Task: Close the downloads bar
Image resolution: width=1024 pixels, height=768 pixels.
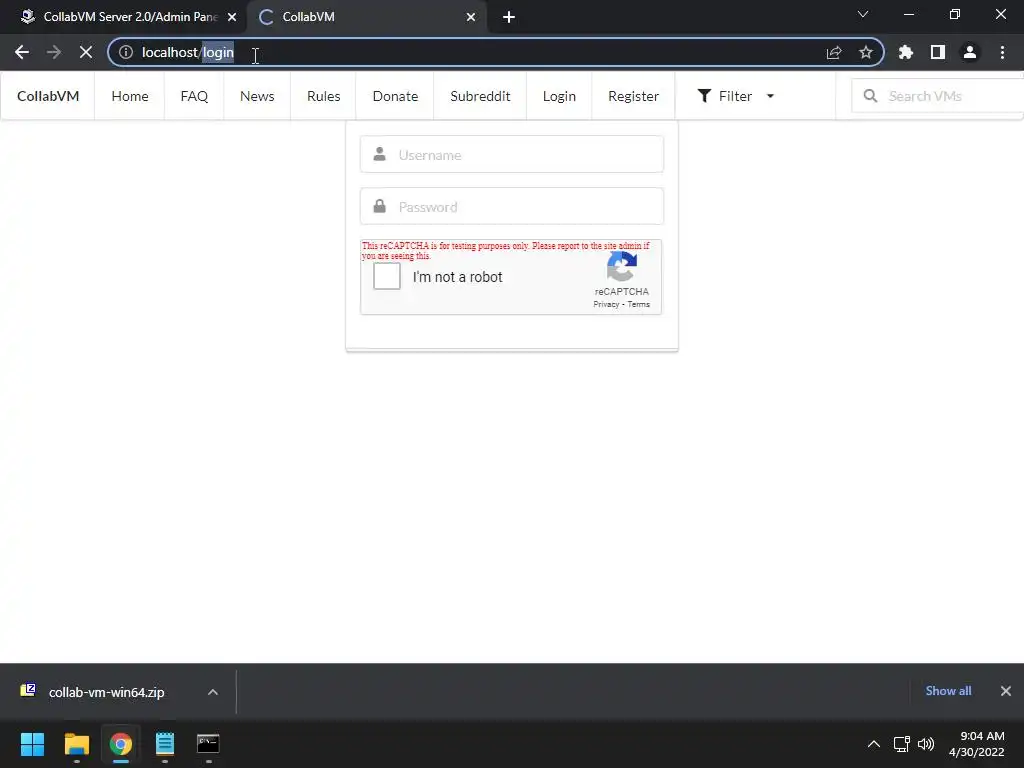Action: pyautogui.click(x=1006, y=691)
